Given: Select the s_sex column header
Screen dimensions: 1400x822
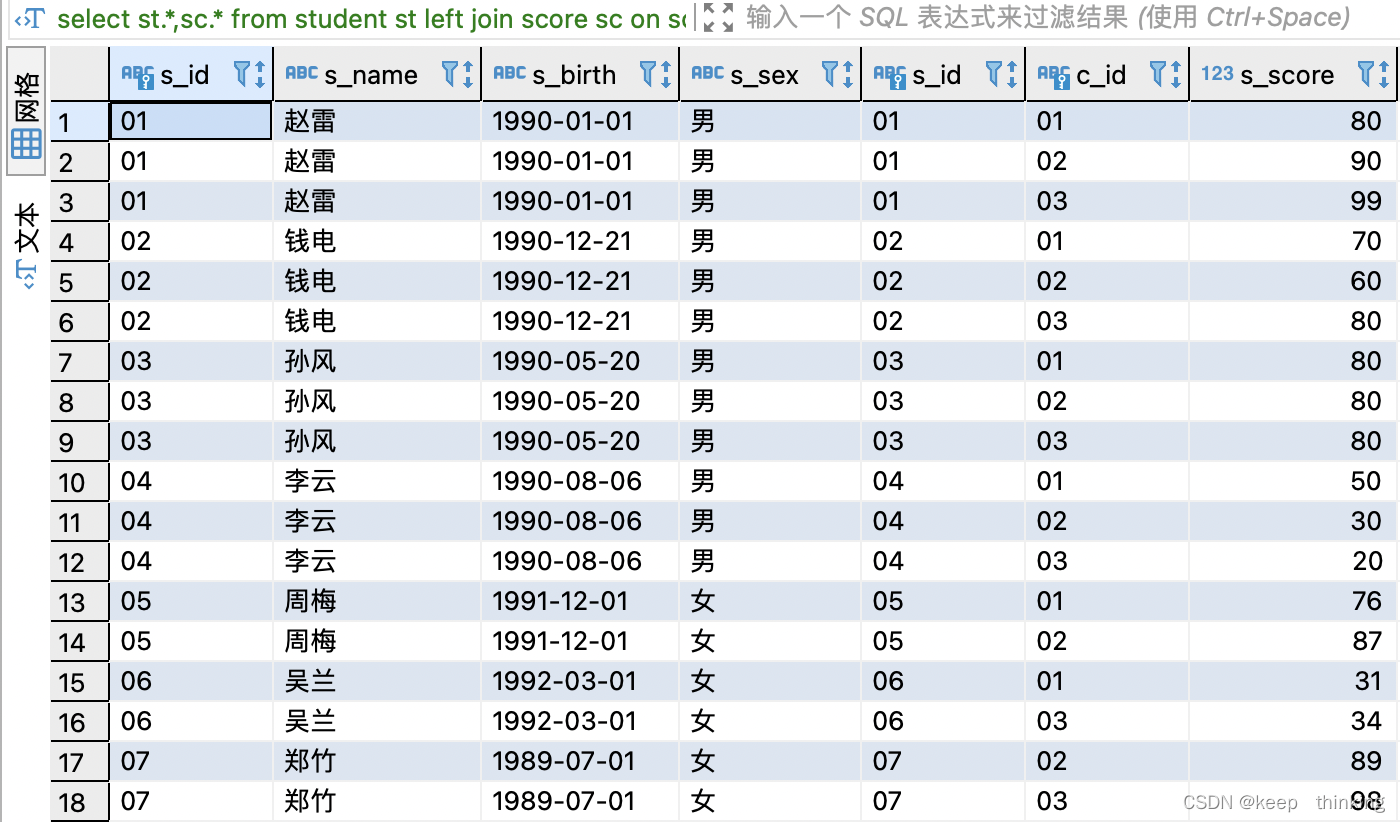Looking at the screenshot, I should click(x=770, y=74).
